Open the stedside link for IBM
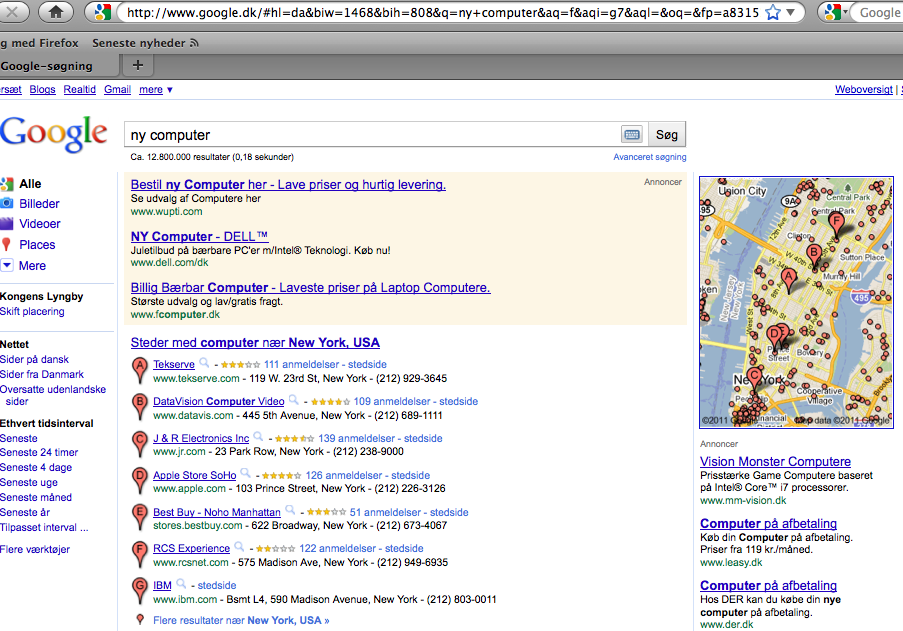The height and width of the screenshot is (631, 903). coord(217,586)
